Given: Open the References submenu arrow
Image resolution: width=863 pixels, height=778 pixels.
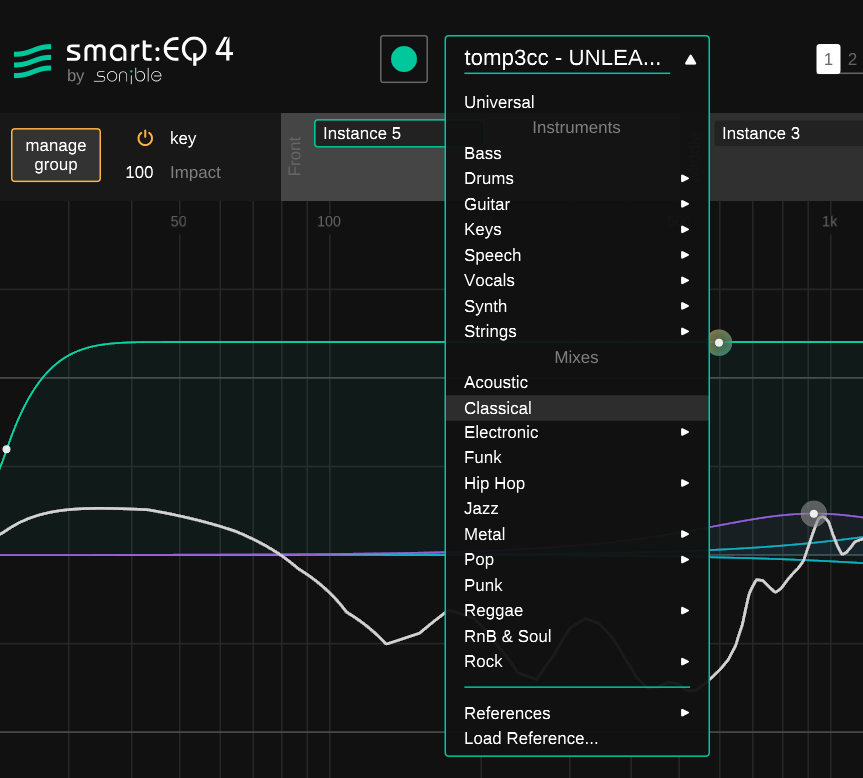Looking at the screenshot, I should click(x=685, y=713).
